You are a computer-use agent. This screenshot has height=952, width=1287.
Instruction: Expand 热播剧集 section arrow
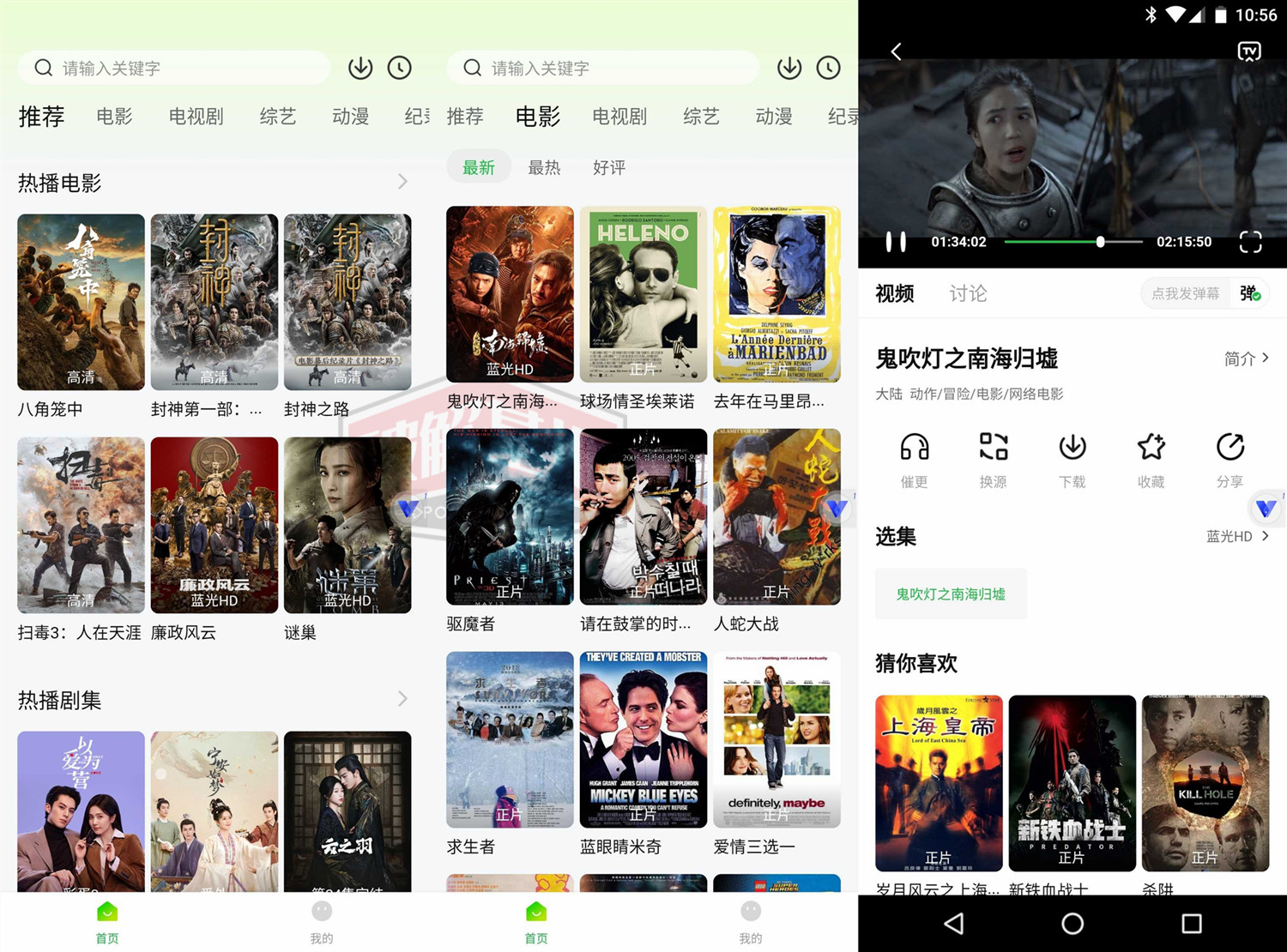pos(402,699)
